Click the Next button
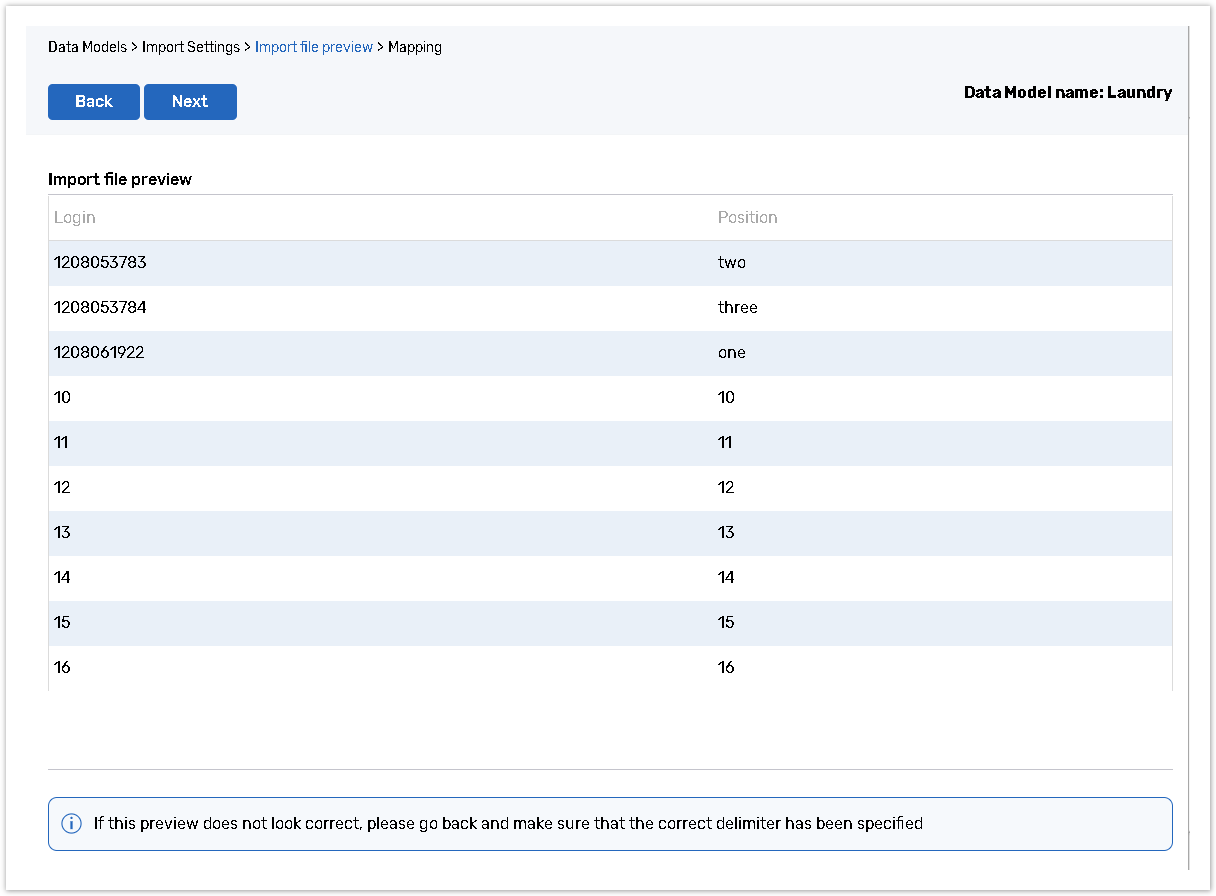Image resolution: width=1216 pixels, height=896 pixels. click(x=190, y=102)
